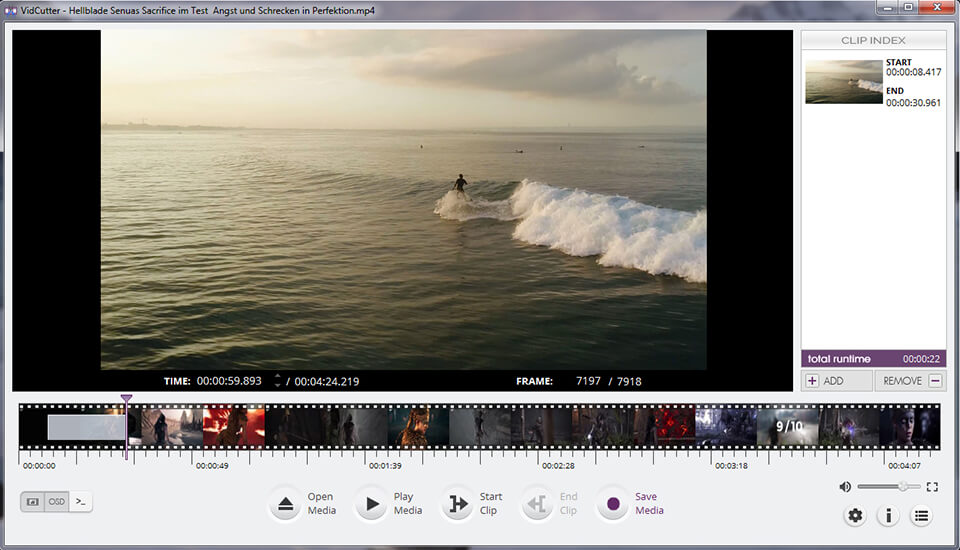960x550 pixels.
Task: Click the 9/10 frame in the filmstrip
Action: tap(789, 427)
